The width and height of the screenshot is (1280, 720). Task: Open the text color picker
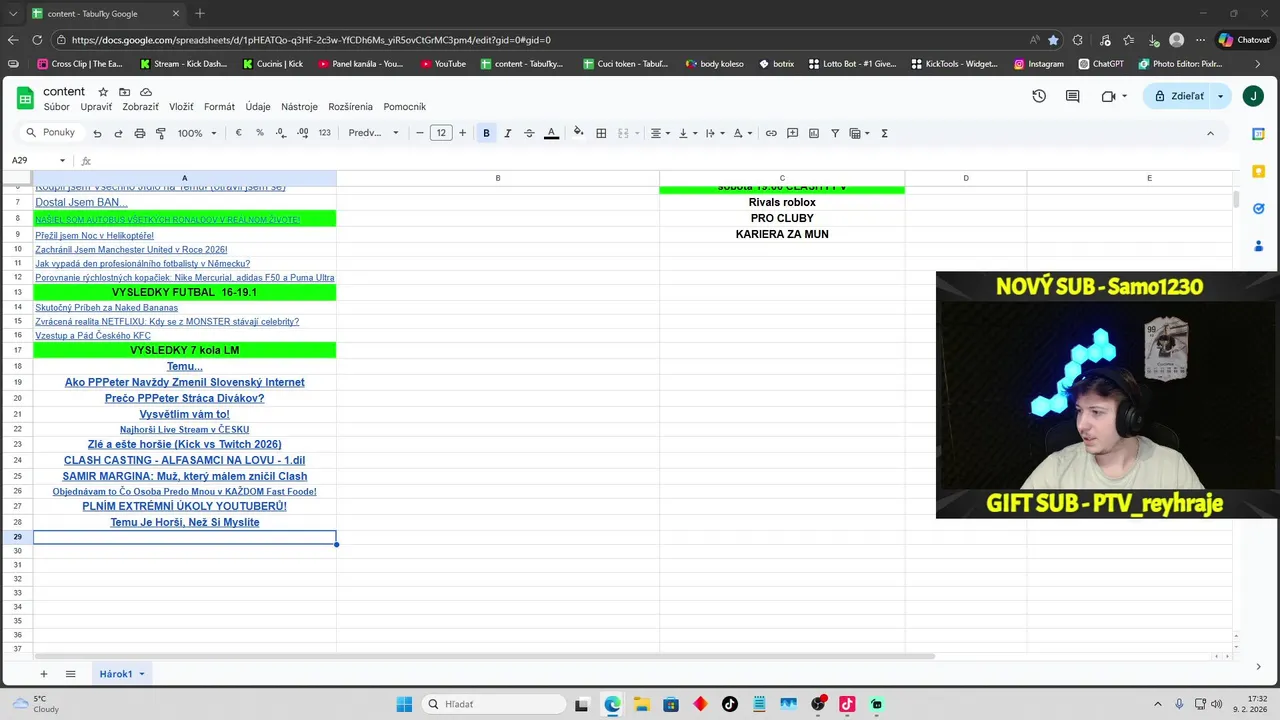551,133
